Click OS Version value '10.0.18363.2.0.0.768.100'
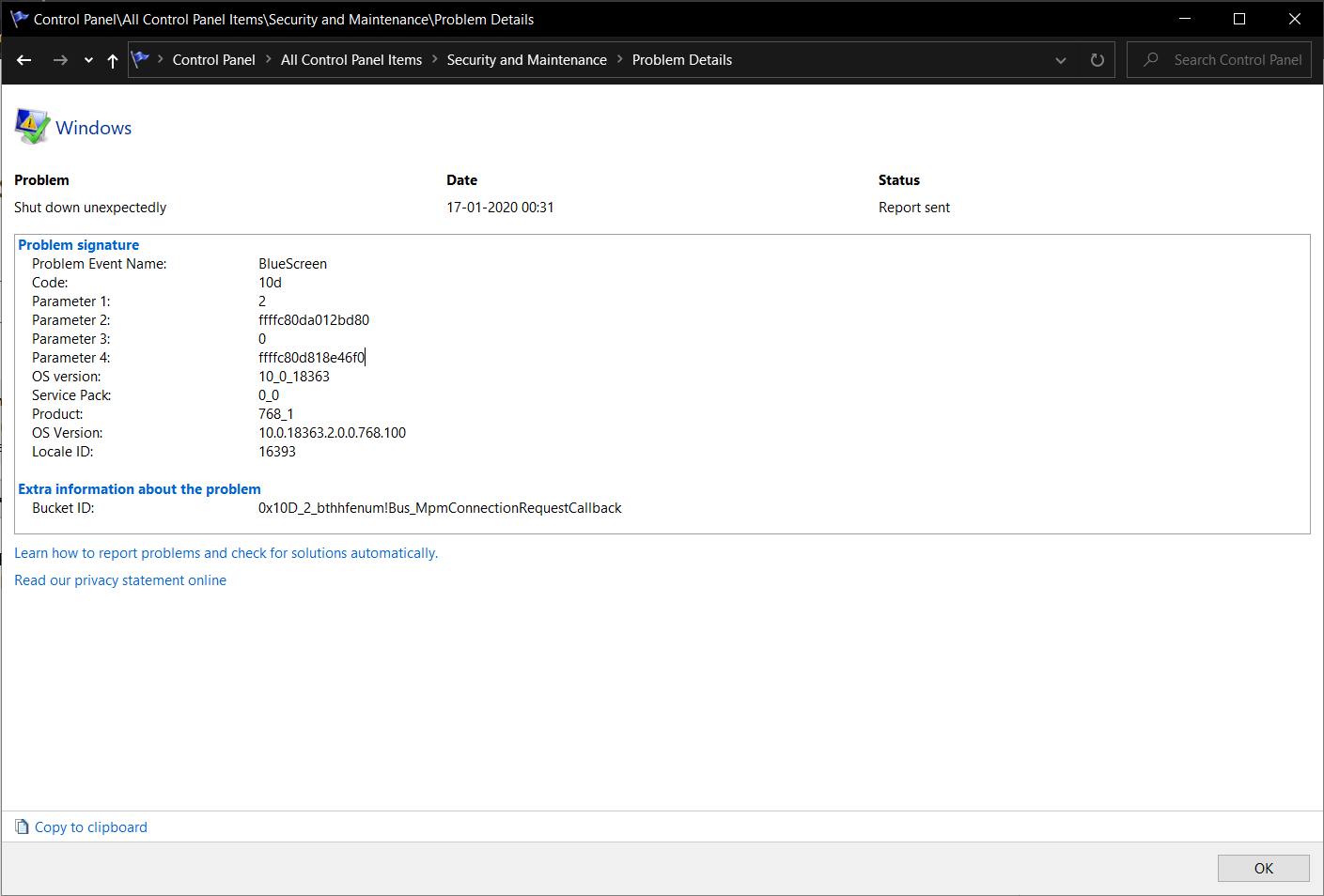This screenshot has width=1324, height=896. pos(333,433)
